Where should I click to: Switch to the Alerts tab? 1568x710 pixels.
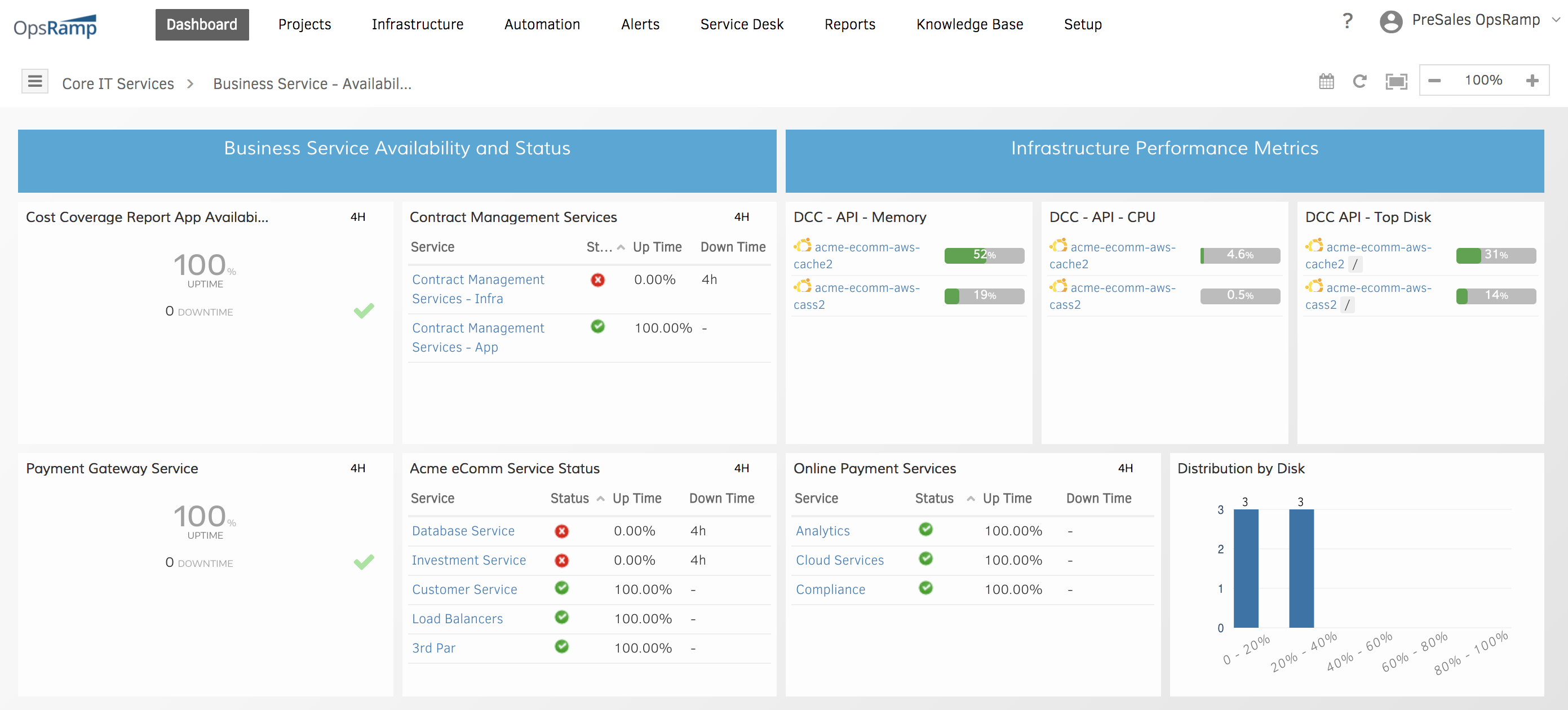pos(640,24)
